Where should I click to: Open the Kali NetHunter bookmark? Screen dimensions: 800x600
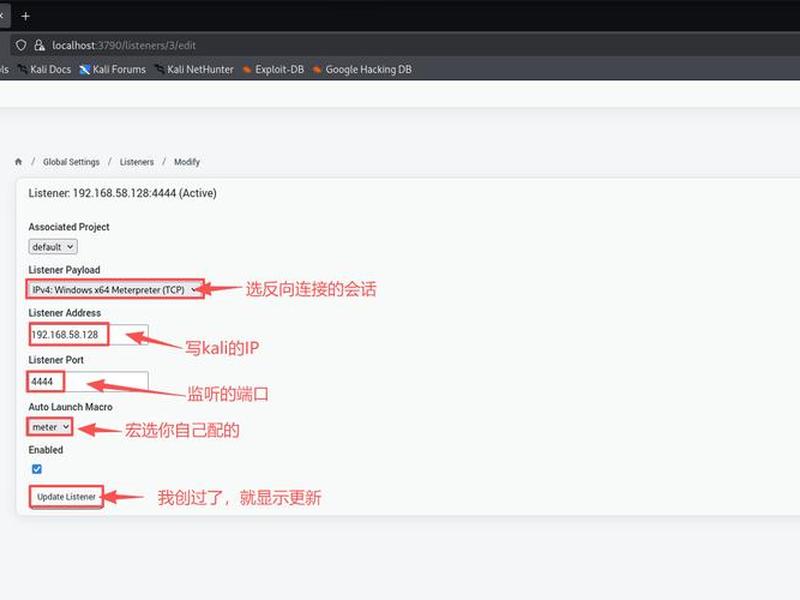click(x=194, y=69)
